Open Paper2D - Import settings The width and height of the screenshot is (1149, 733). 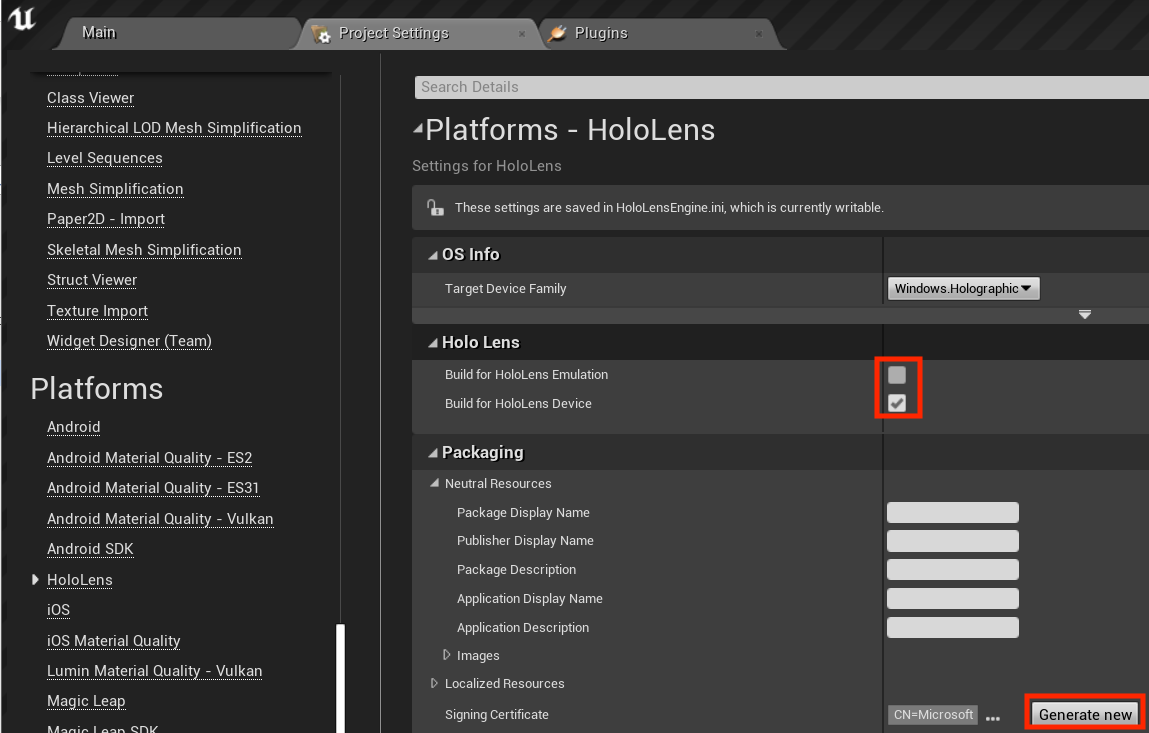pyautogui.click(x=106, y=219)
